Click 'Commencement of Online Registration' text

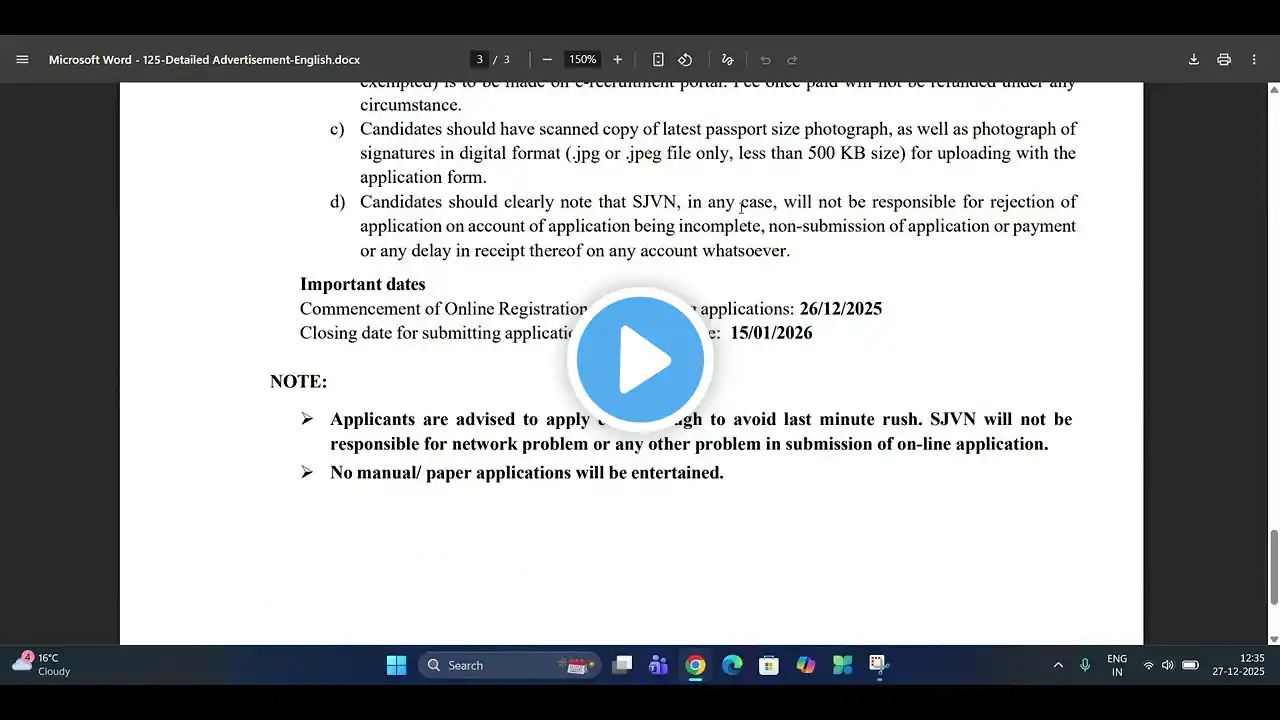click(x=443, y=309)
